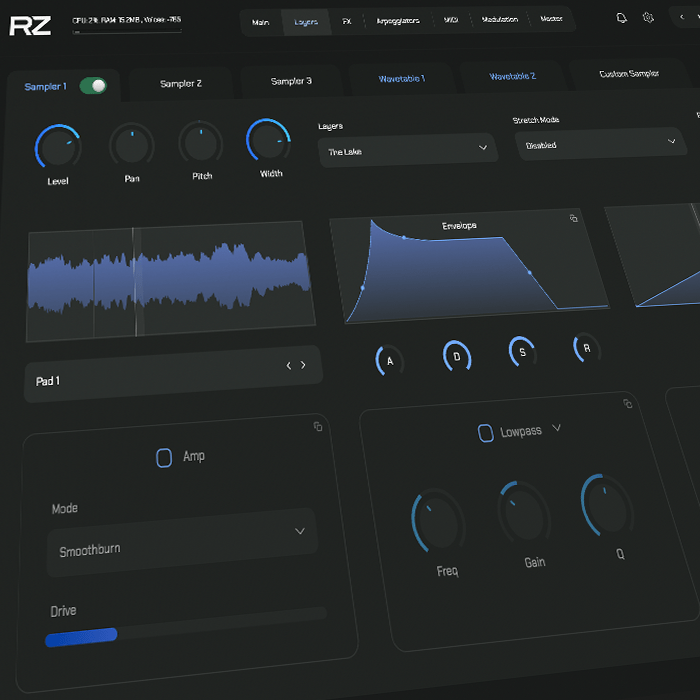Image resolution: width=700 pixels, height=700 pixels.
Task: Enable the Amp checkbox
Action: 164,457
